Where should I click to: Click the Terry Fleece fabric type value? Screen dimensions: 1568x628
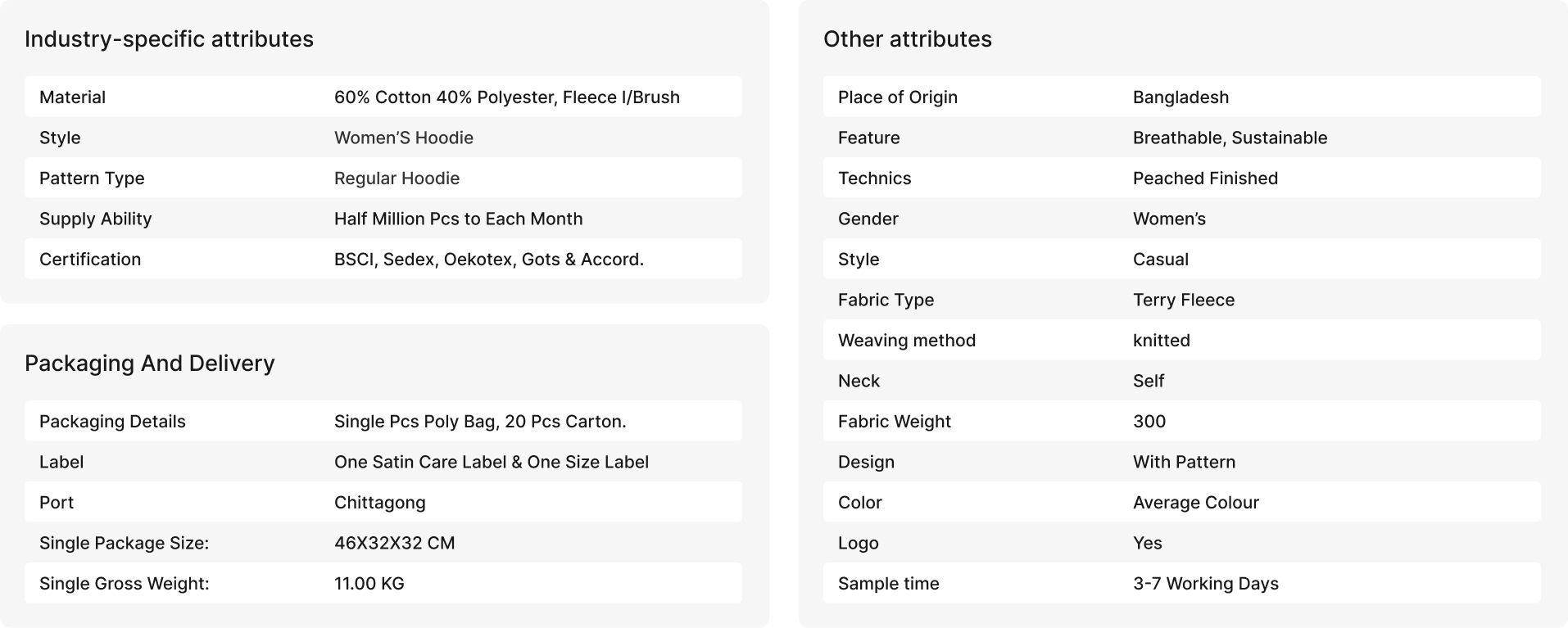tap(1184, 300)
